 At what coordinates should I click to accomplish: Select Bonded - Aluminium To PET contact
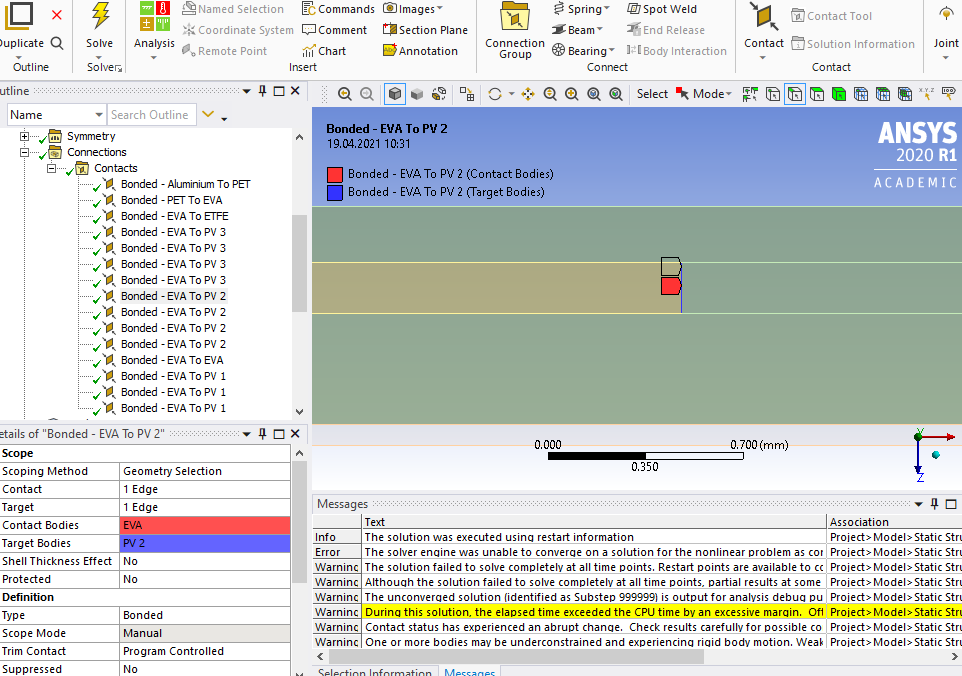(185, 184)
